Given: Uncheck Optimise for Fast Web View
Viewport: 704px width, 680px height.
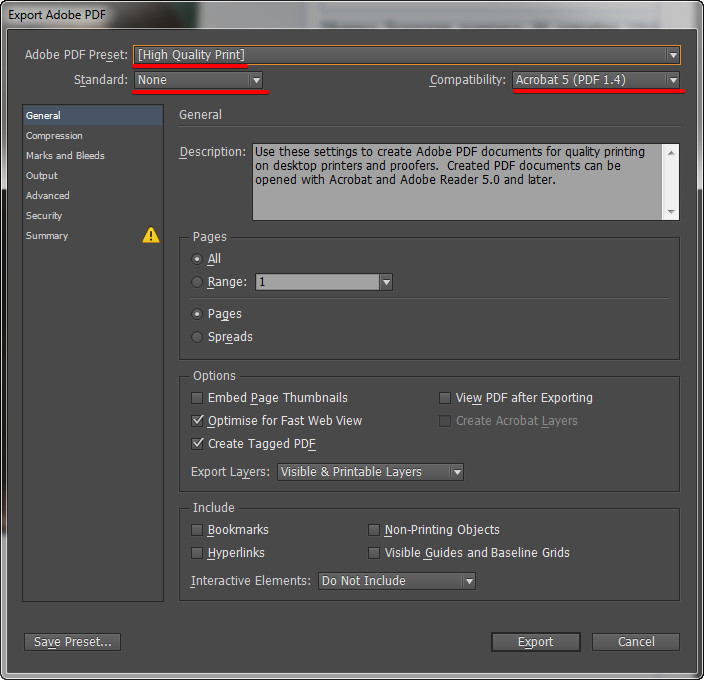Looking at the screenshot, I should [197, 421].
